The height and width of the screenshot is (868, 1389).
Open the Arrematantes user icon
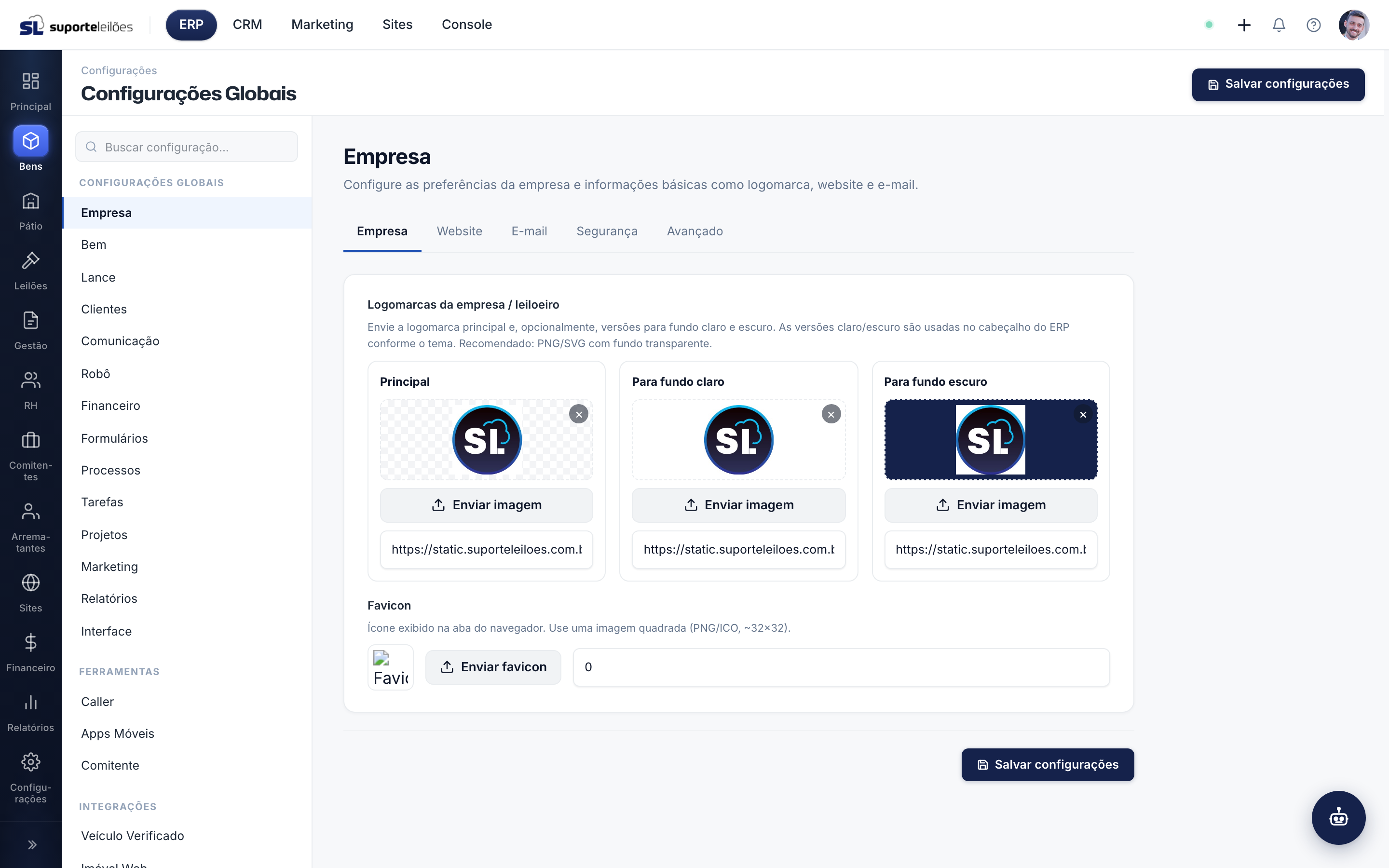coord(30,511)
